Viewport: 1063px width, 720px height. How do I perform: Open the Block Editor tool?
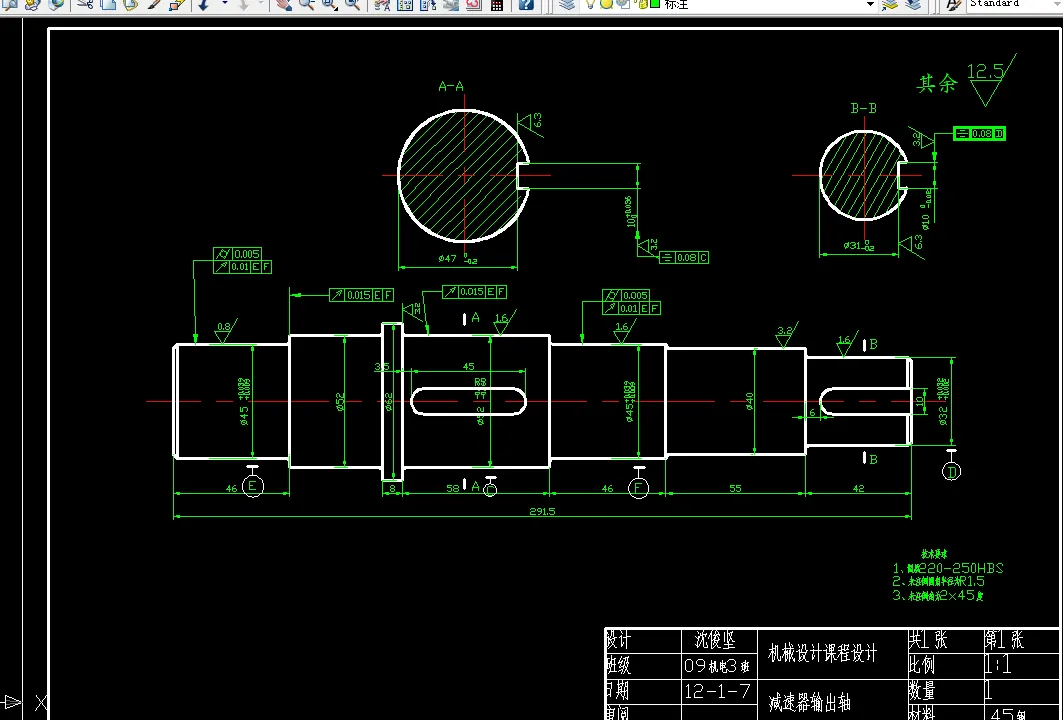coord(178,5)
